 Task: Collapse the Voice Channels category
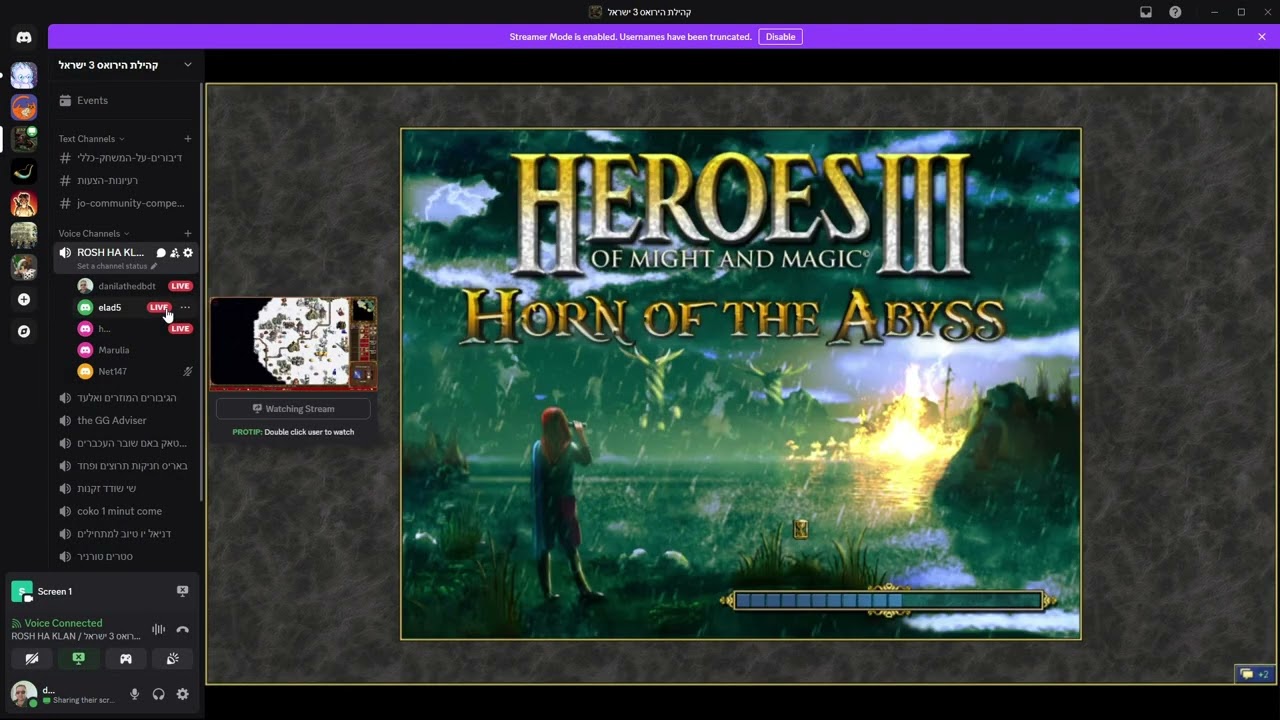click(x=93, y=234)
